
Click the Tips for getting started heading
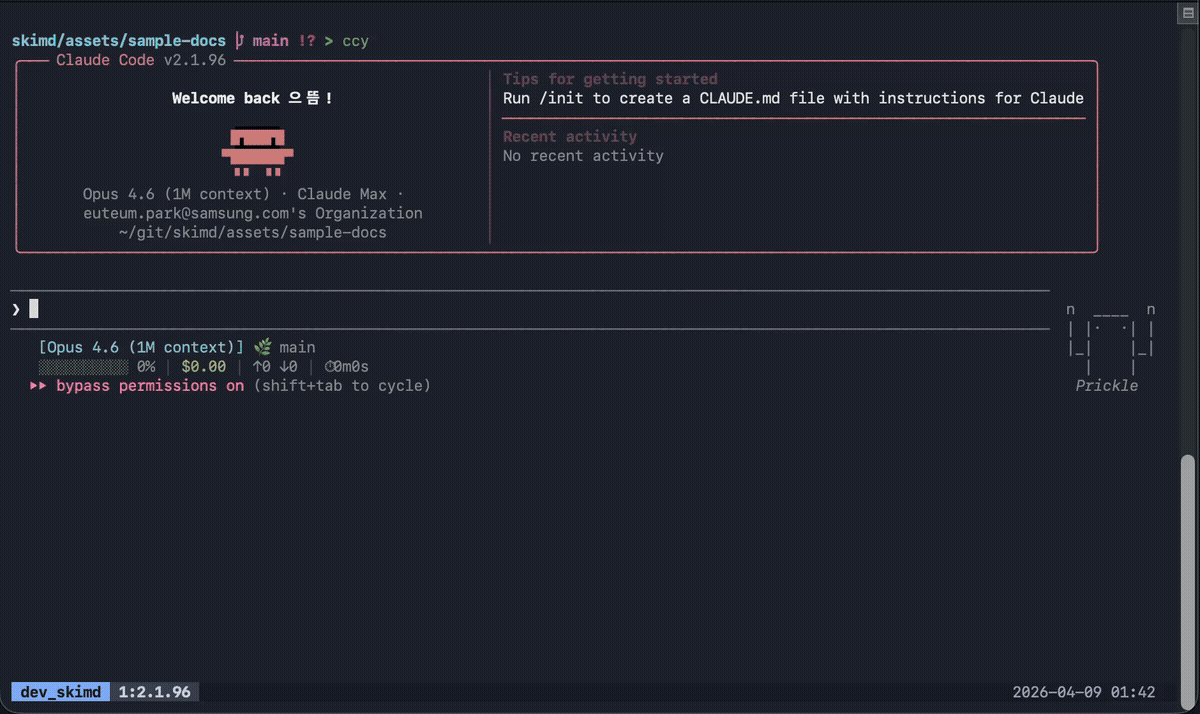pyautogui.click(x=610, y=79)
